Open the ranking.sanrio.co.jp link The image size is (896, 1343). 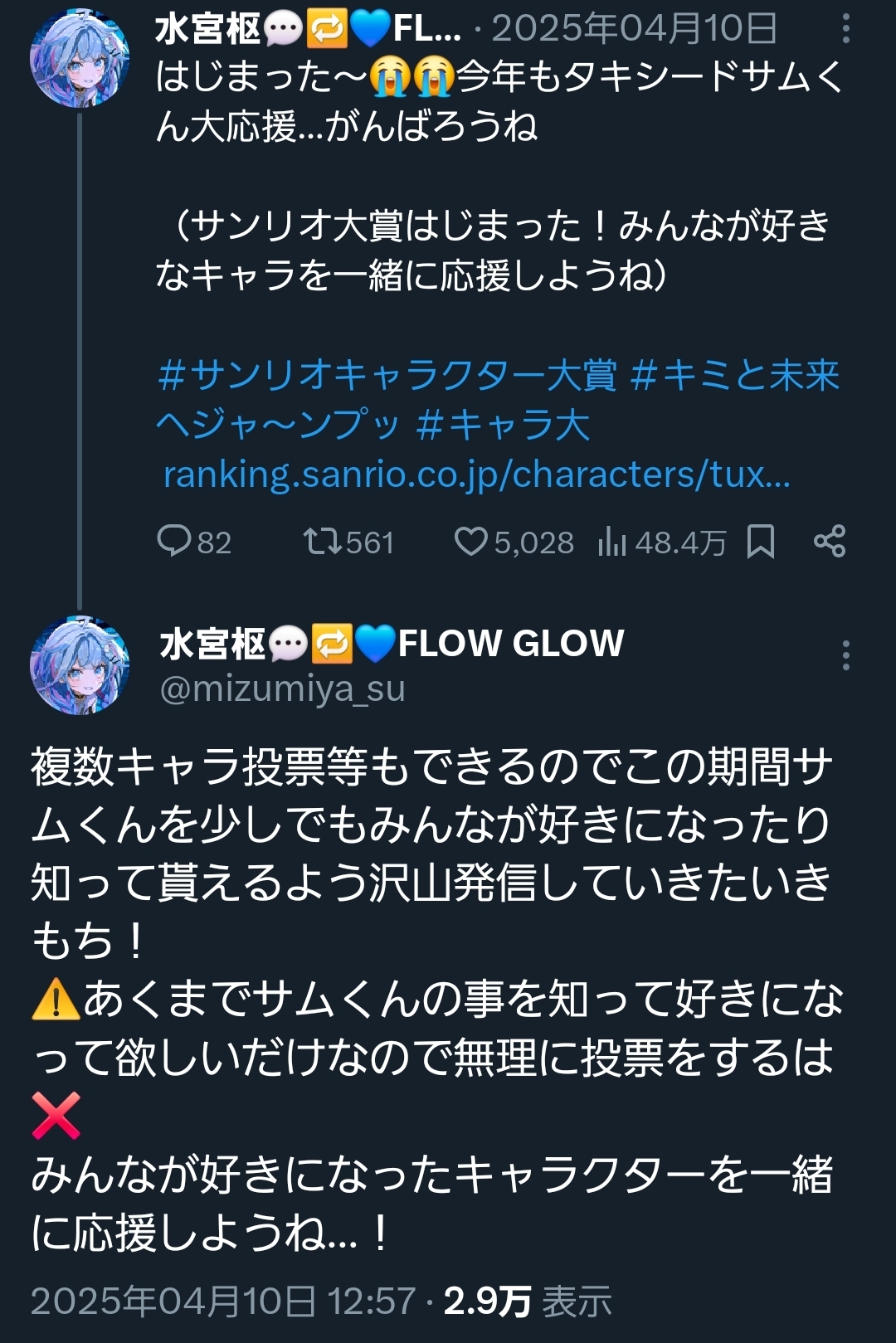pos(476,474)
